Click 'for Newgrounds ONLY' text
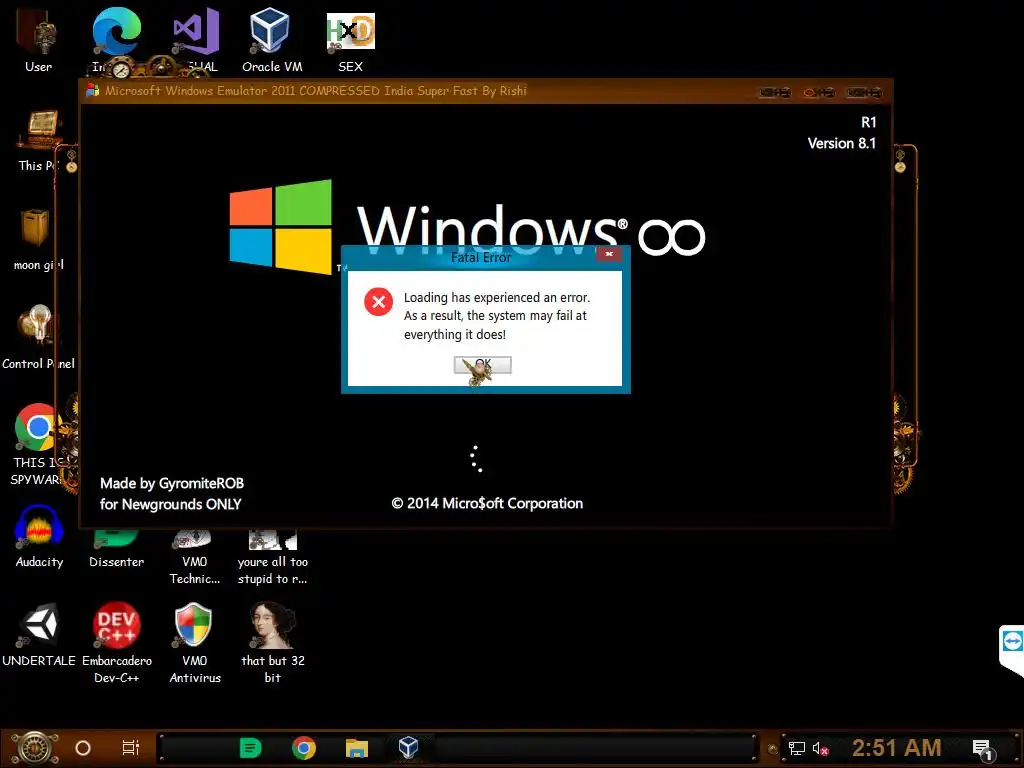The height and width of the screenshot is (768, 1024). [170, 504]
